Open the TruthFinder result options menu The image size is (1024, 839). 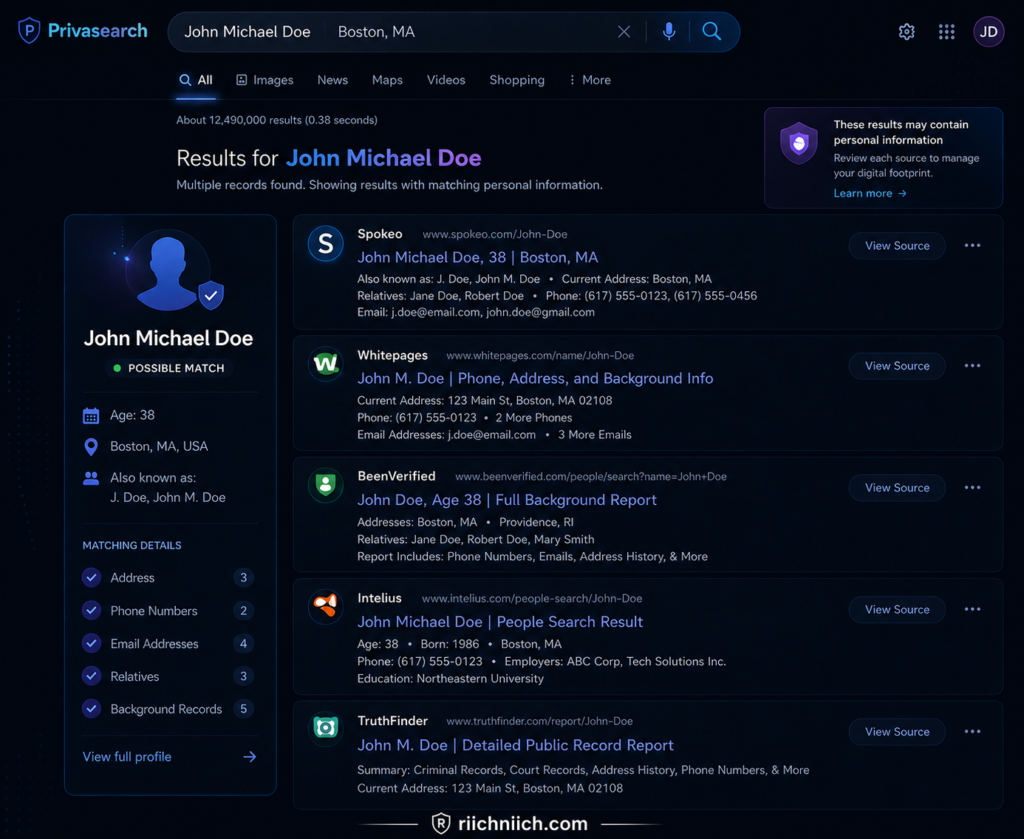[972, 731]
